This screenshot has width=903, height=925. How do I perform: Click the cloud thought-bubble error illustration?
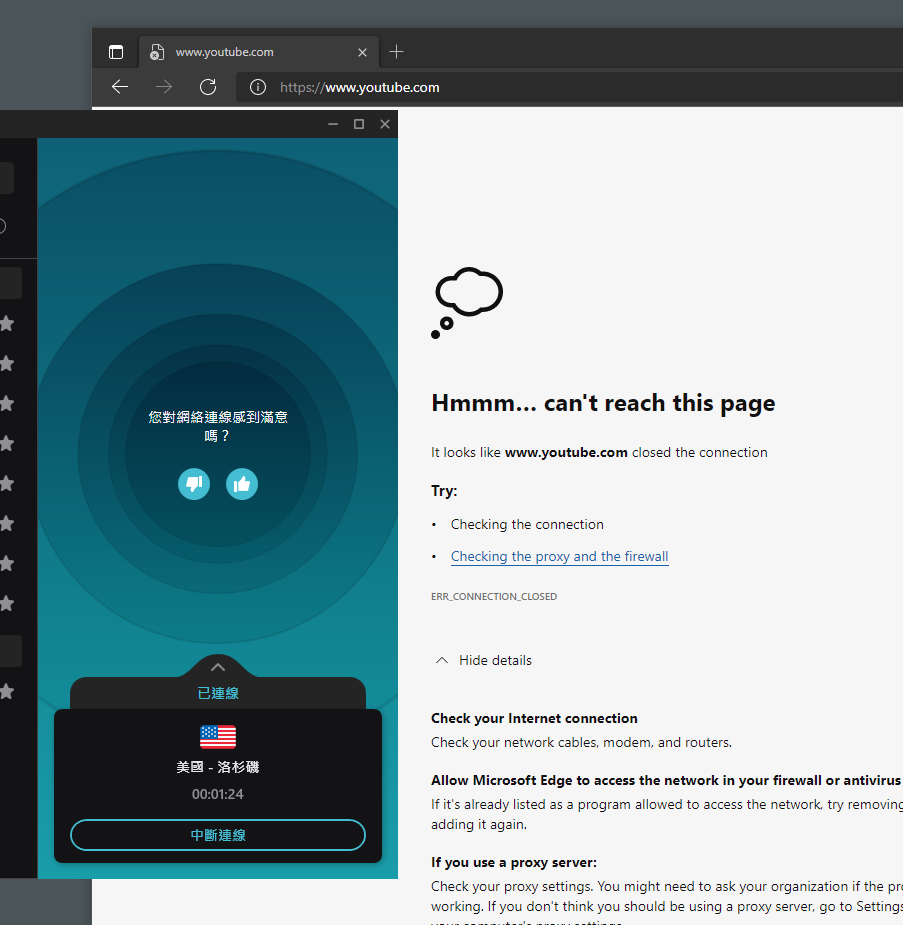pos(467,303)
